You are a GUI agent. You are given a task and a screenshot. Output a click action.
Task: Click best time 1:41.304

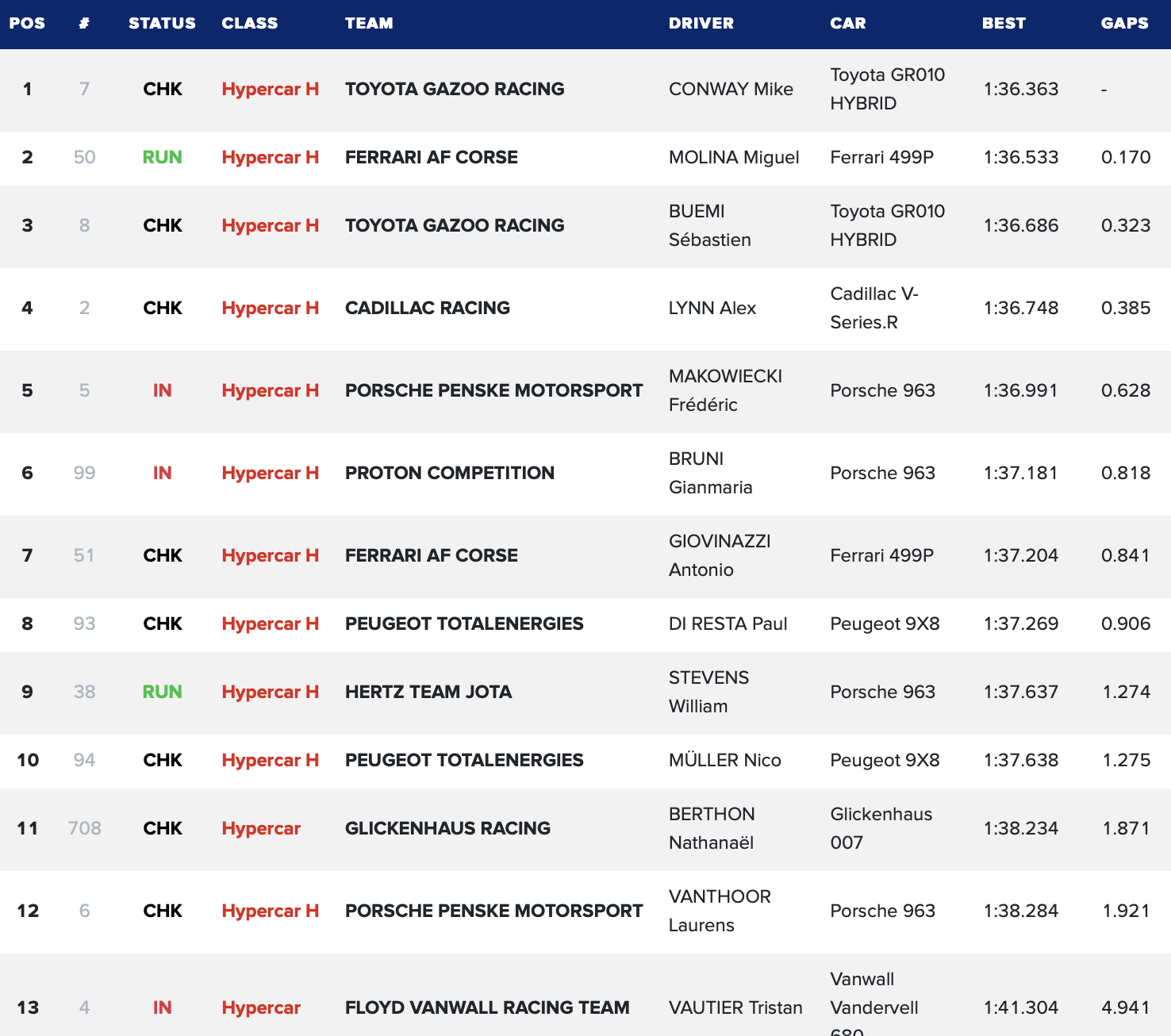click(1021, 1007)
